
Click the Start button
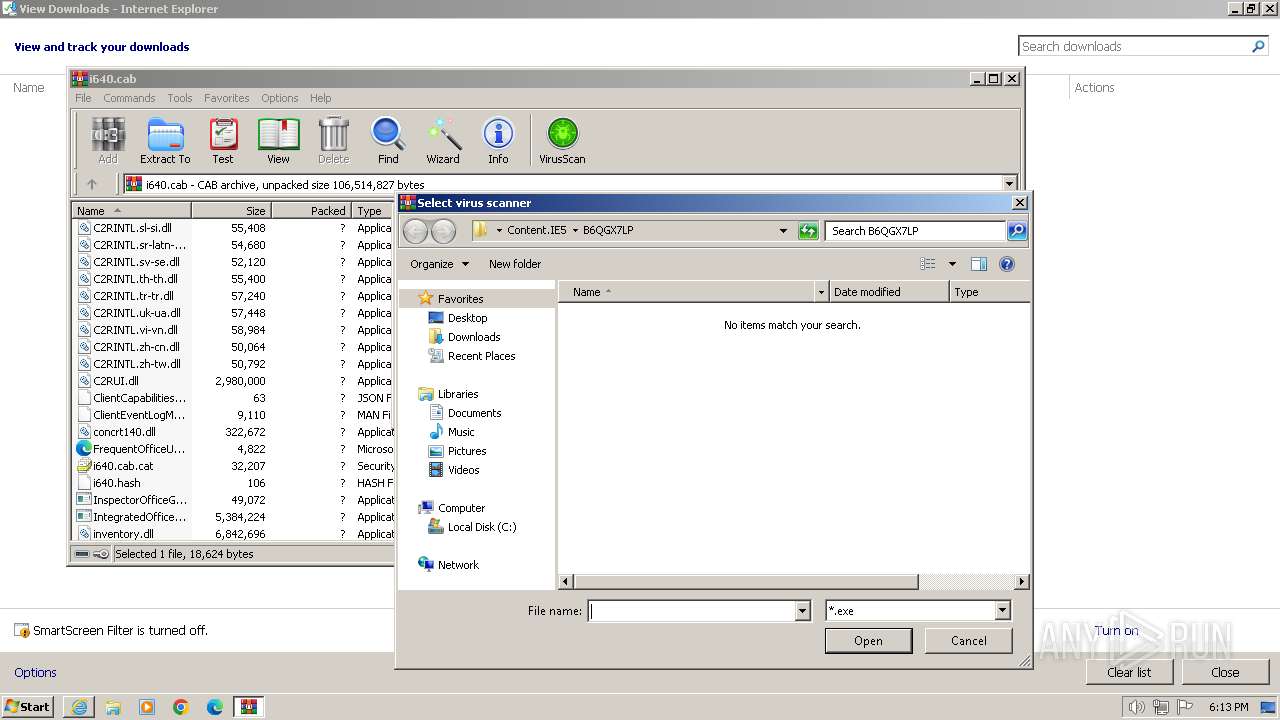point(28,707)
